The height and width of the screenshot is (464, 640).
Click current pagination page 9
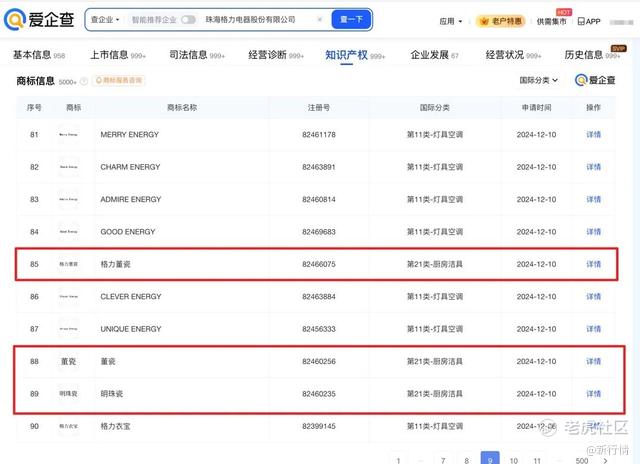tap(490, 459)
